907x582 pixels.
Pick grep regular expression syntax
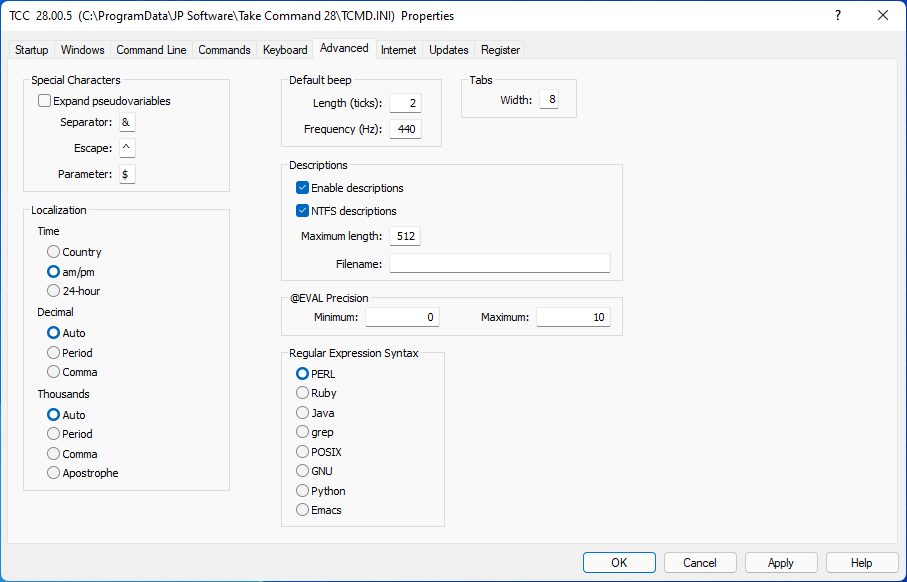[315, 432]
